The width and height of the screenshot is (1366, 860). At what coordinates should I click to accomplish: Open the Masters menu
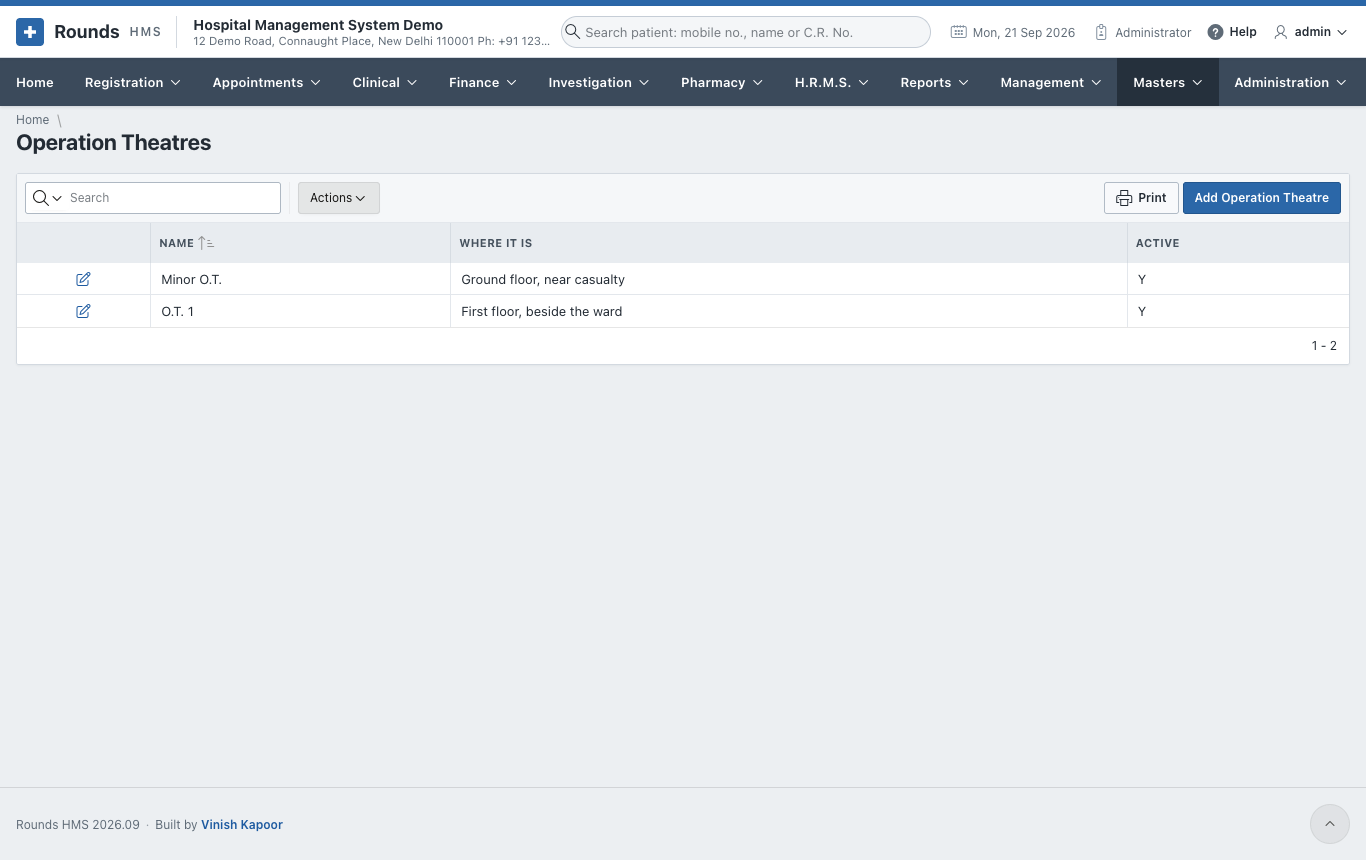(x=1167, y=82)
